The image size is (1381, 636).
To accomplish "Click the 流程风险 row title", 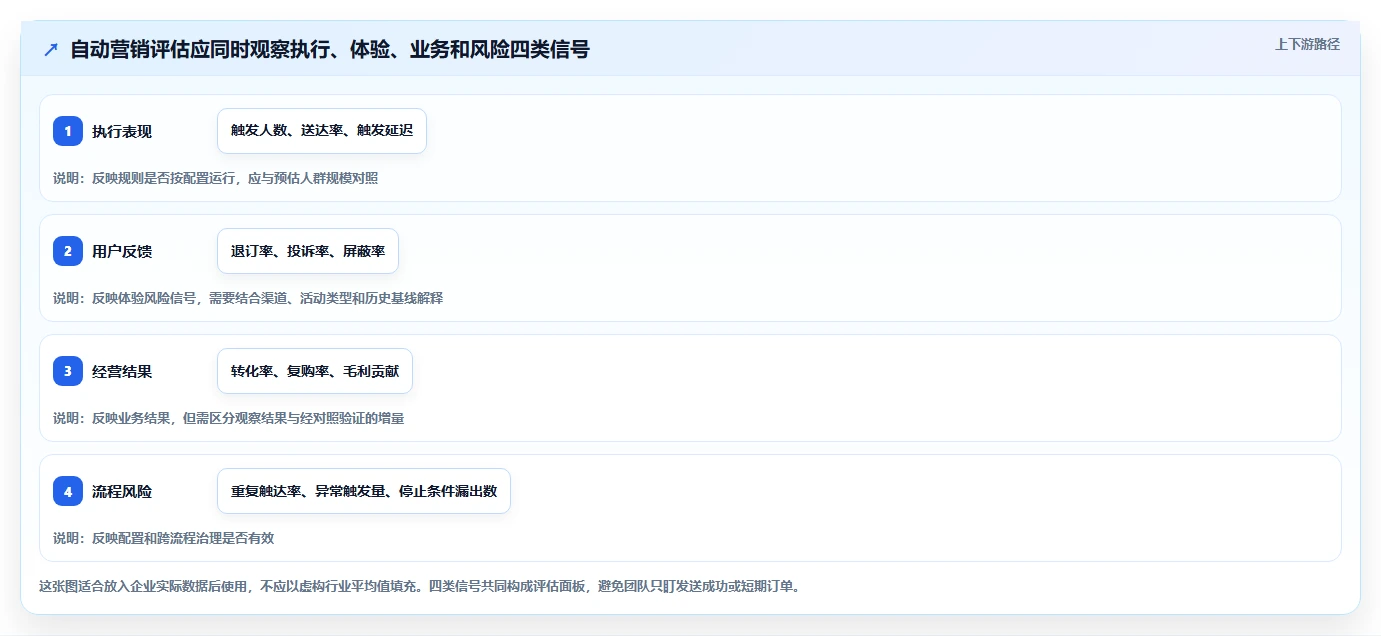I will (122, 491).
